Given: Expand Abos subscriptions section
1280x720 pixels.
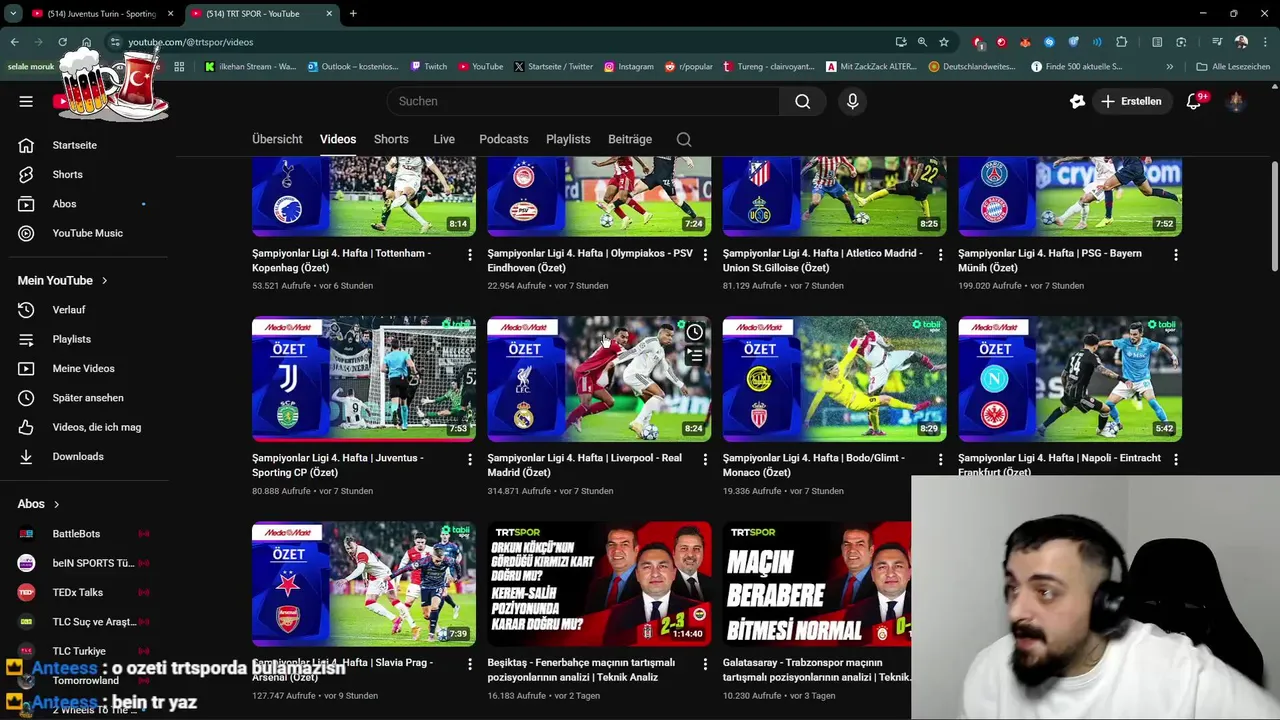Looking at the screenshot, I should tap(38, 504).
